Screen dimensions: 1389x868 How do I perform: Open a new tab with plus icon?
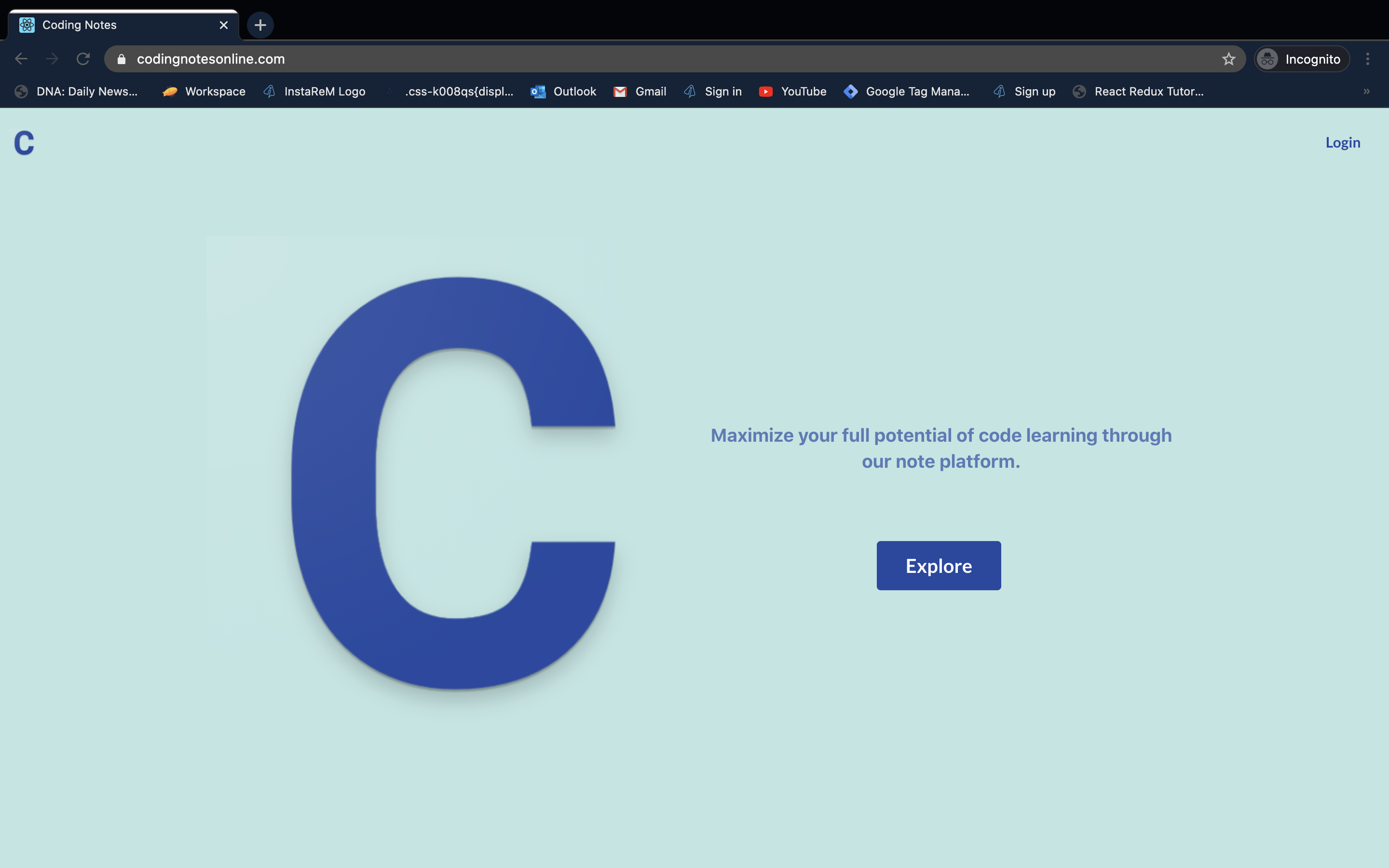[x=260, y=25]
